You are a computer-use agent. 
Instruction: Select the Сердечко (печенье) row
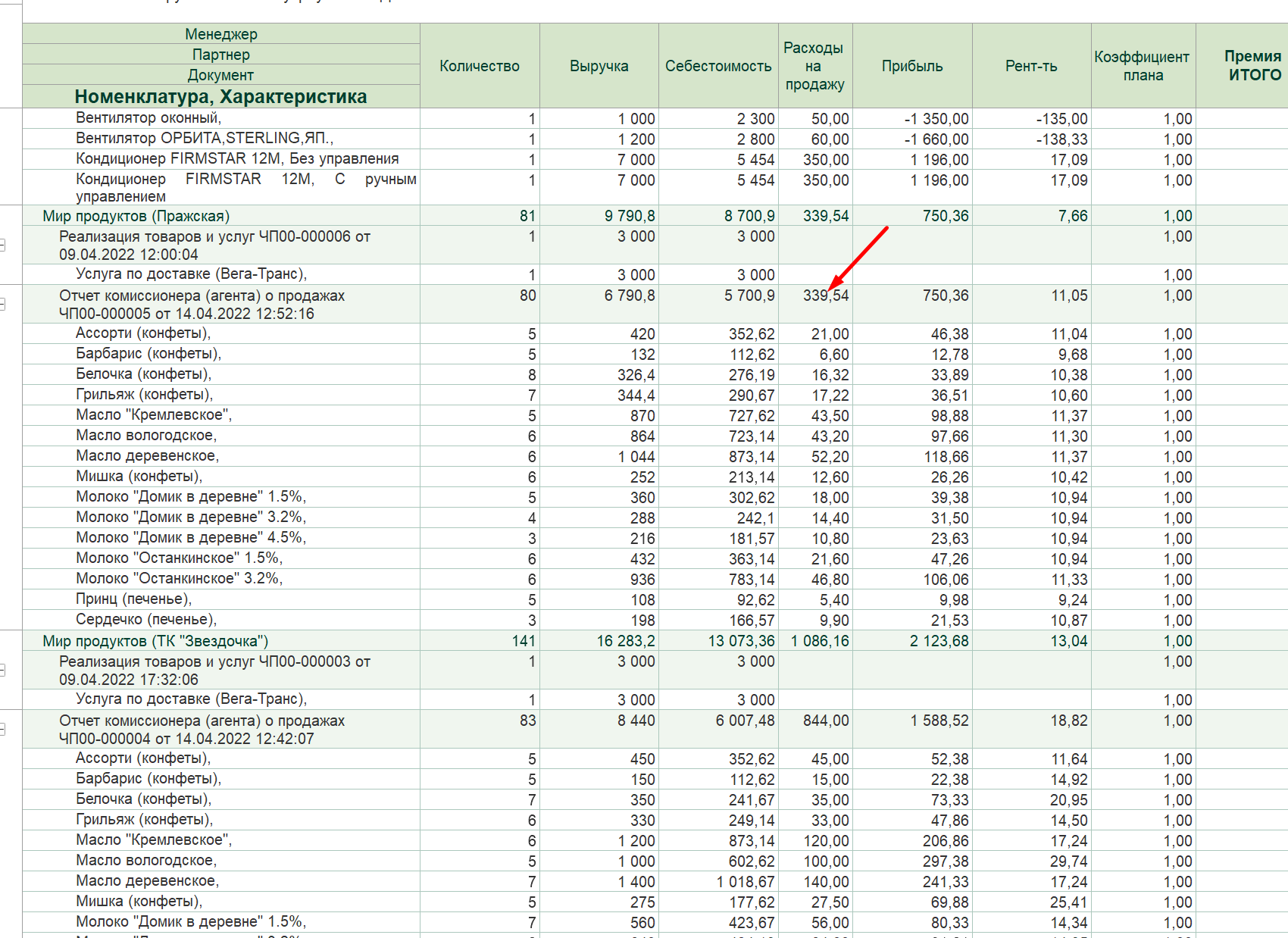click(x=146, y=620)
